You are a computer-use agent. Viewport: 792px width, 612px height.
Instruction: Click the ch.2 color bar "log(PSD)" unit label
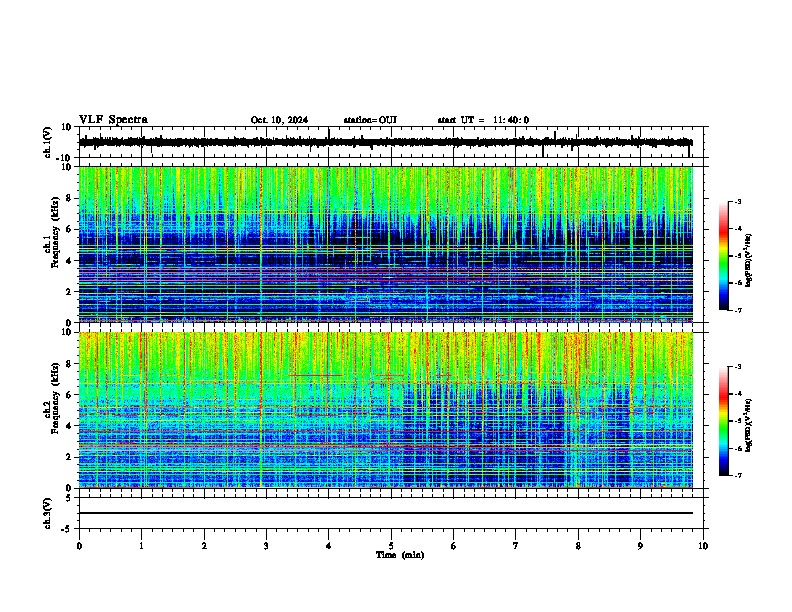[x=749, y=425]
